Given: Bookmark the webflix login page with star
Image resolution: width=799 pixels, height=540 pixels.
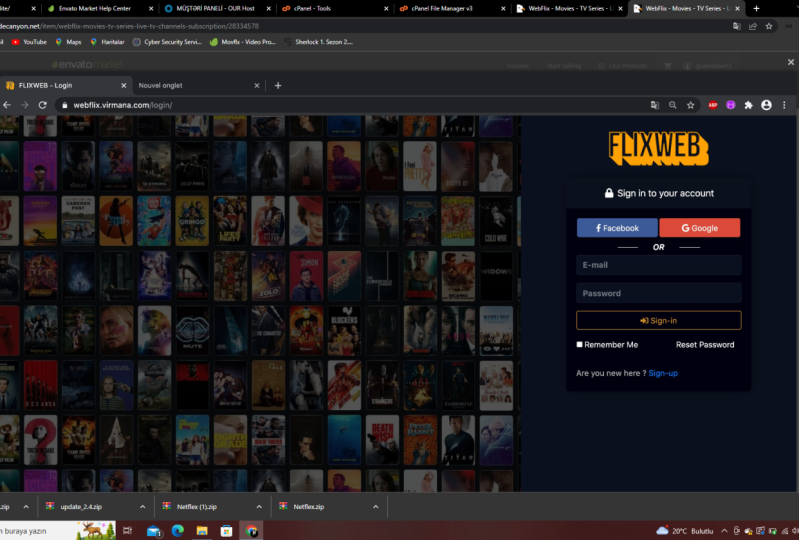Looking at the screenshot, I should click(690, 105).
